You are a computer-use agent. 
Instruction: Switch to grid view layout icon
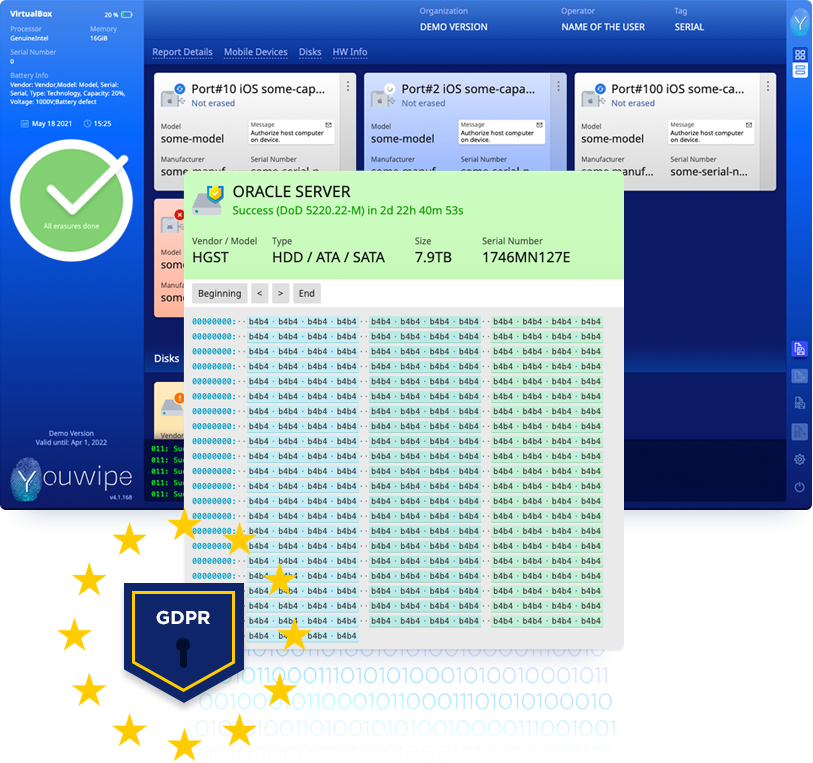coord(800,54)
